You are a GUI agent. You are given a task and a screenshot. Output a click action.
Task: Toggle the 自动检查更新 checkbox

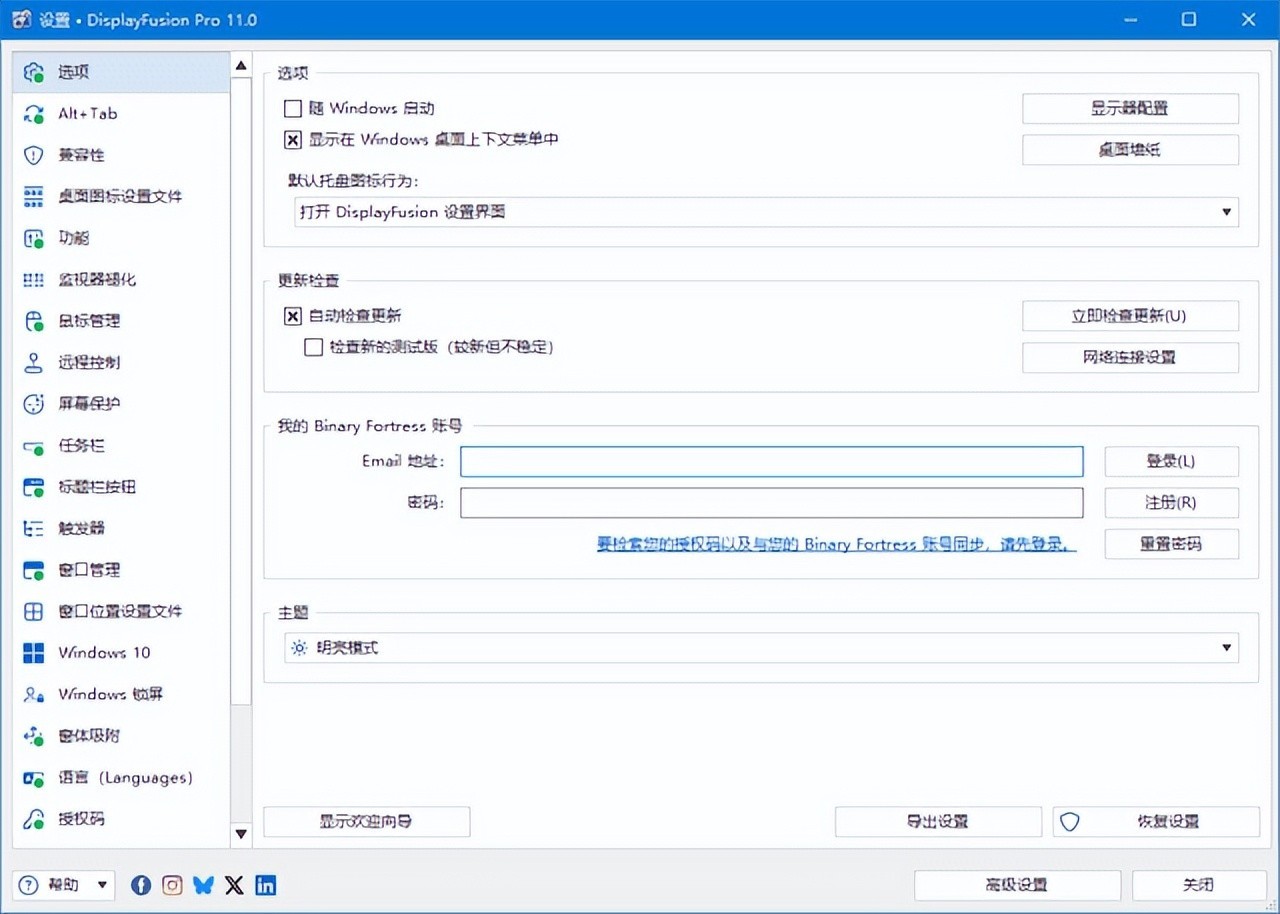coord(293,316)
